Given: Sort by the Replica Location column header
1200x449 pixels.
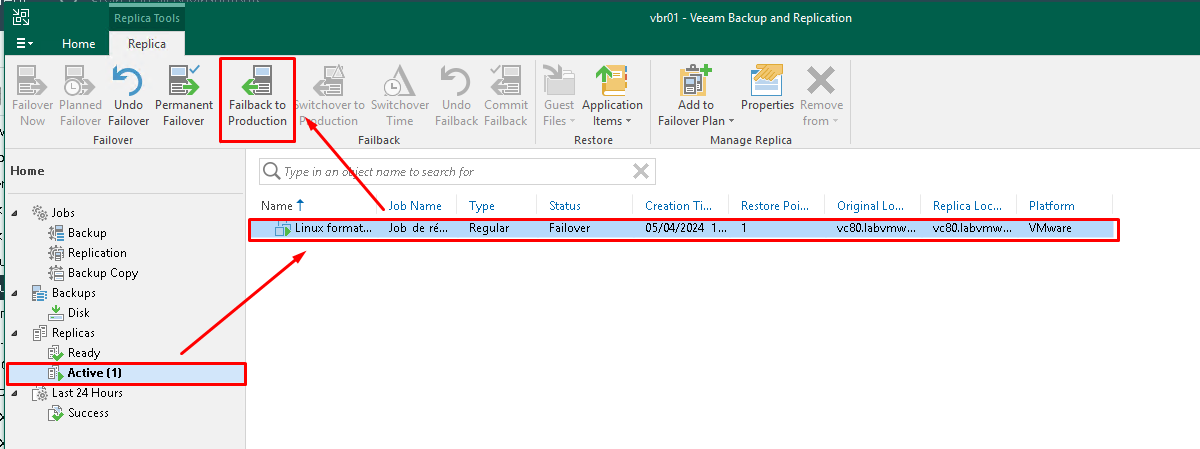Looking at the screenshot, I should click(967, 205).
